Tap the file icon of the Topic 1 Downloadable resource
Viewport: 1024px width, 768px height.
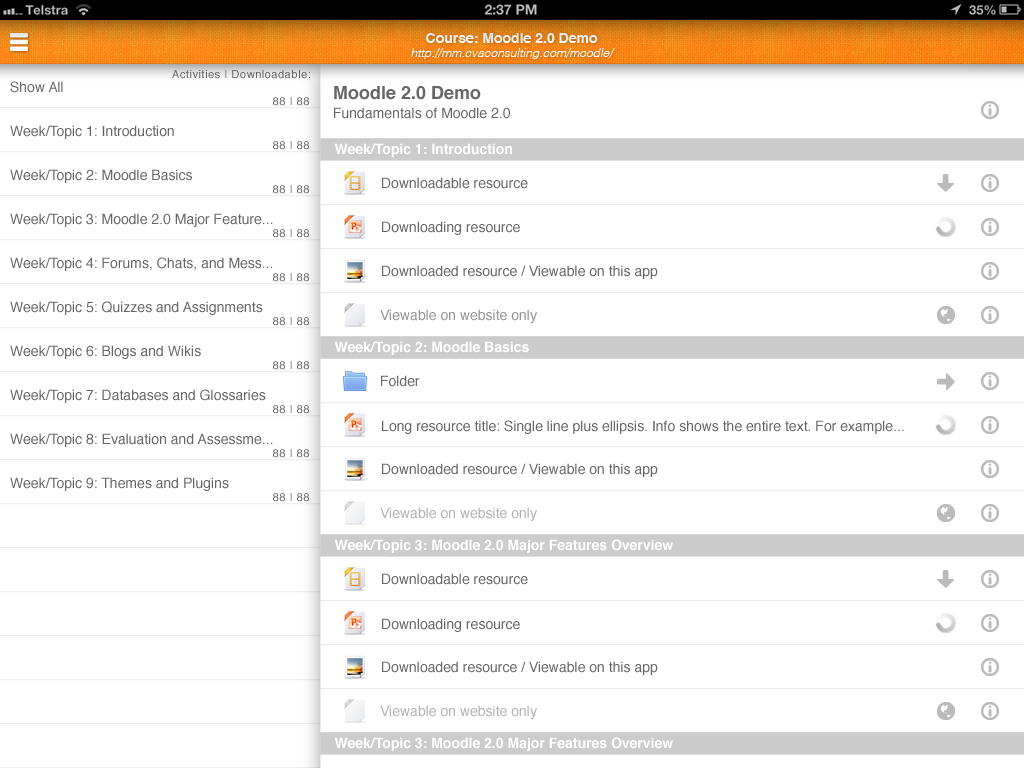pyautogui.click(x=355, y=183)
